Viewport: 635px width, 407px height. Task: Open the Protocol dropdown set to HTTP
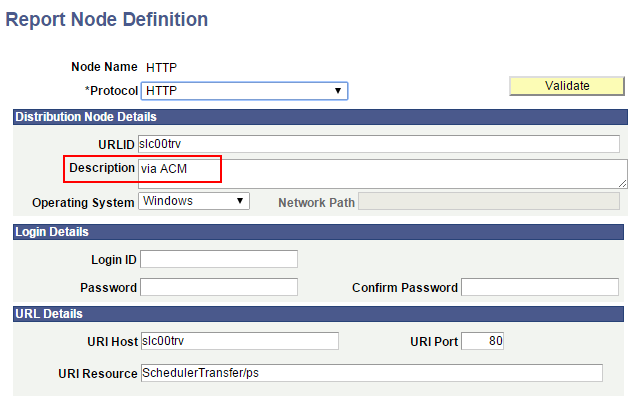(244, 91)
